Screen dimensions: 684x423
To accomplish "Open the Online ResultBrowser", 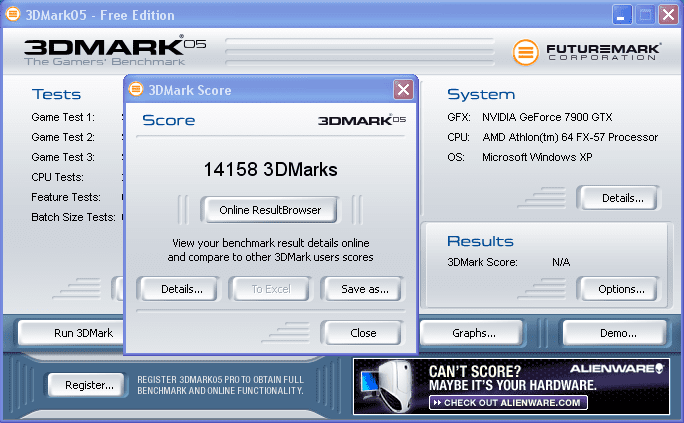I will coord(270,210).
